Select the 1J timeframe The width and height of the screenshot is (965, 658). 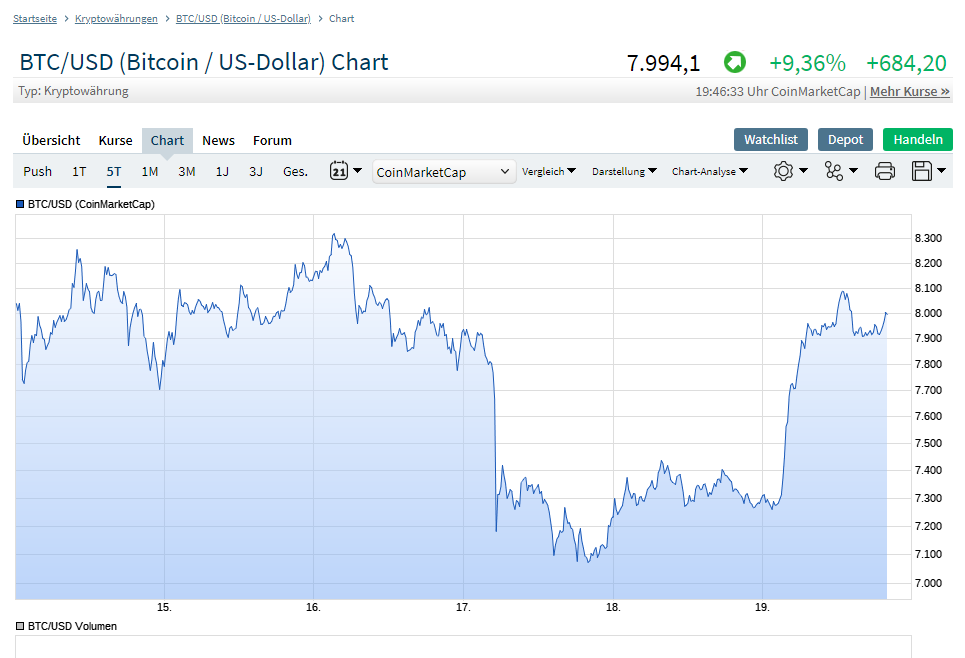click(x=222, y=171)
